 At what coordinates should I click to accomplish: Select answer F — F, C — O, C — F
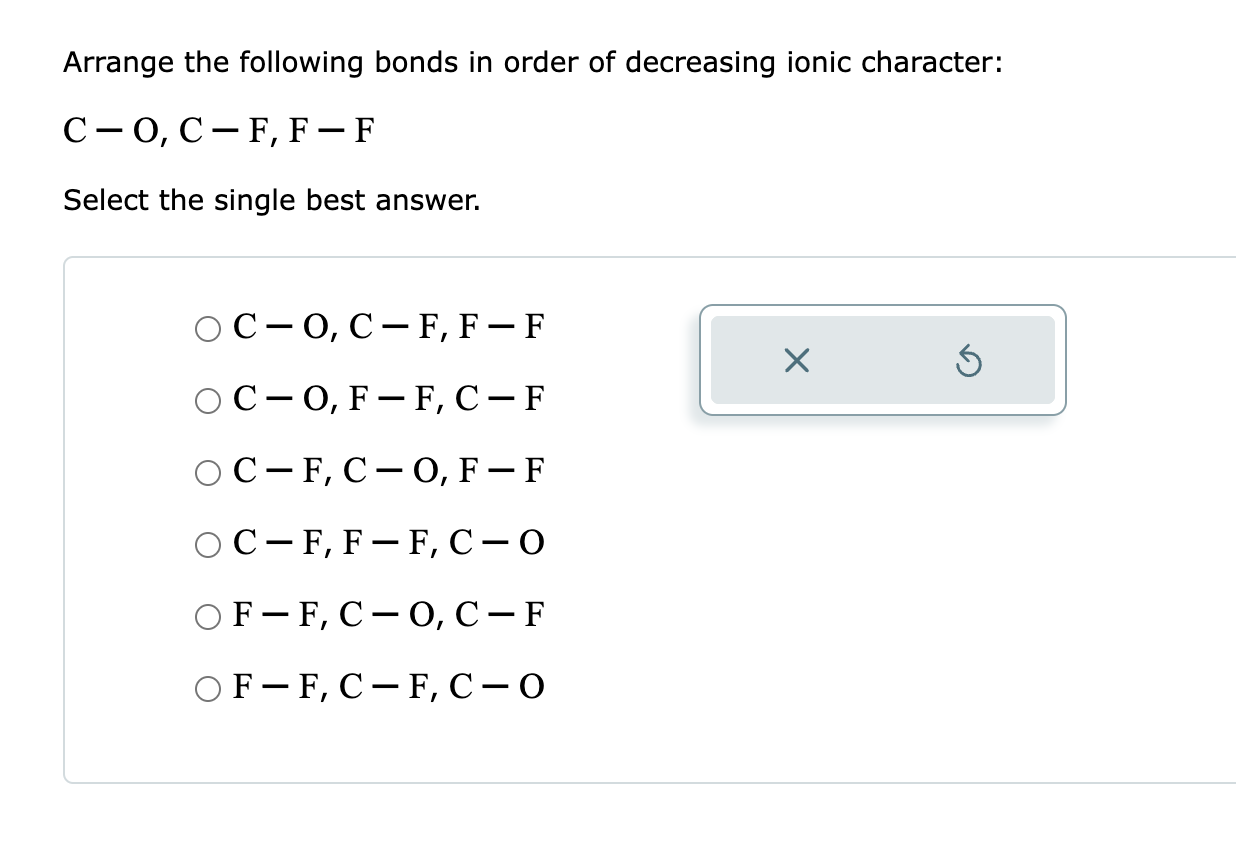[209, 615]
